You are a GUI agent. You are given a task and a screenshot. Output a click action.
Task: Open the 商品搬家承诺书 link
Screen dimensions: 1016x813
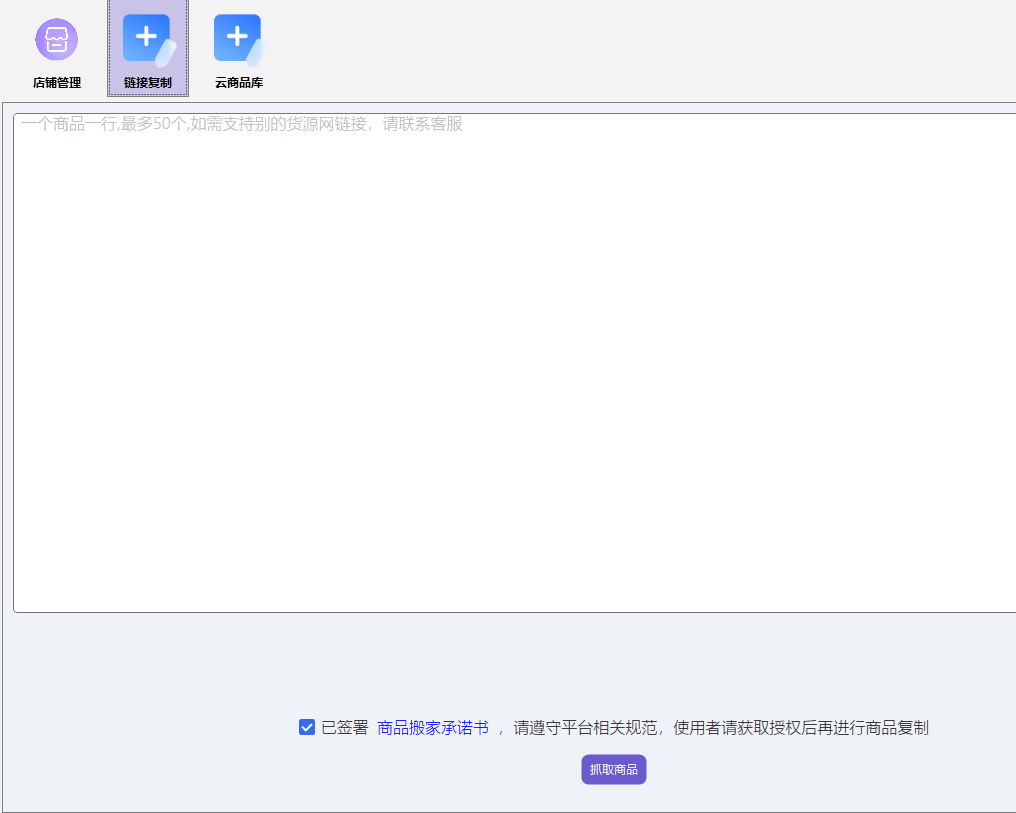pyautogui.click(x=432, y=728)
